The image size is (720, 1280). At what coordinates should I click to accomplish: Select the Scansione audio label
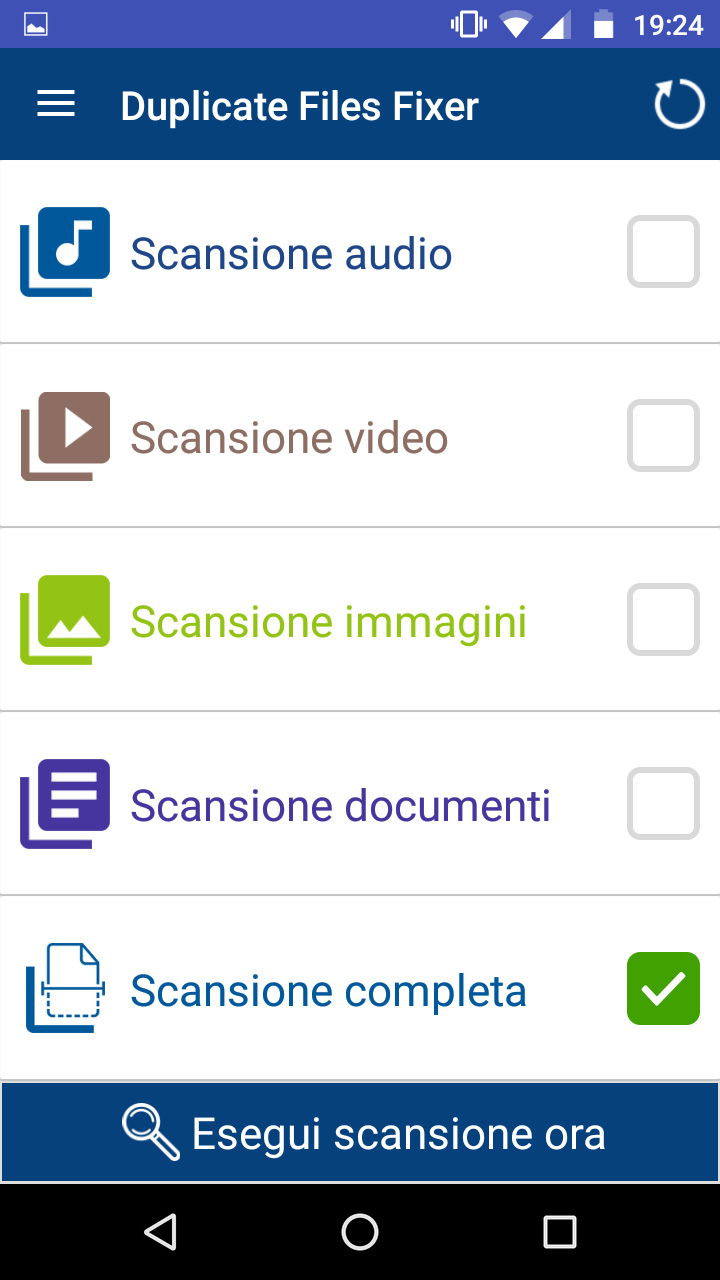(x=291, y=254)
